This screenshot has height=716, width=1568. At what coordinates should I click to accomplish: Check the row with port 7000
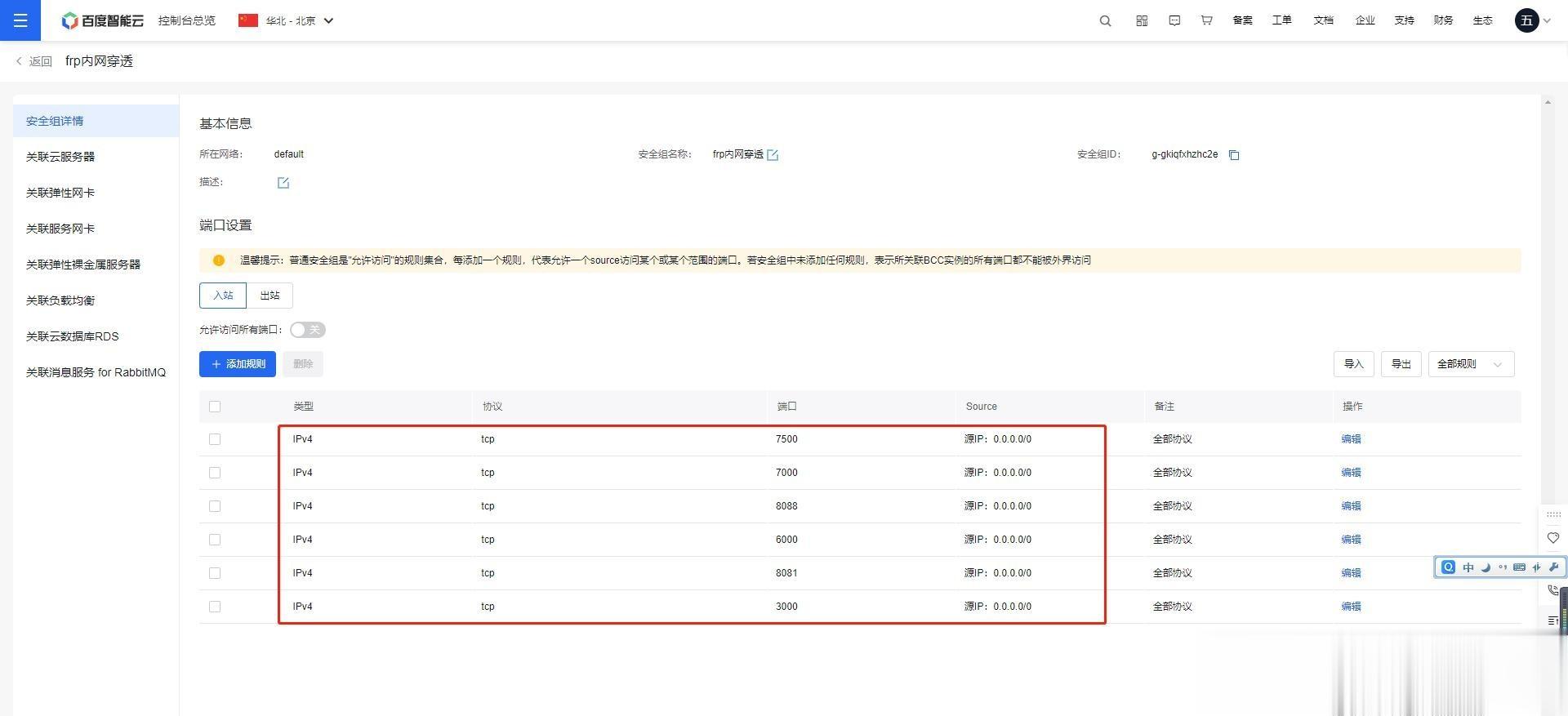click(215, 473)
